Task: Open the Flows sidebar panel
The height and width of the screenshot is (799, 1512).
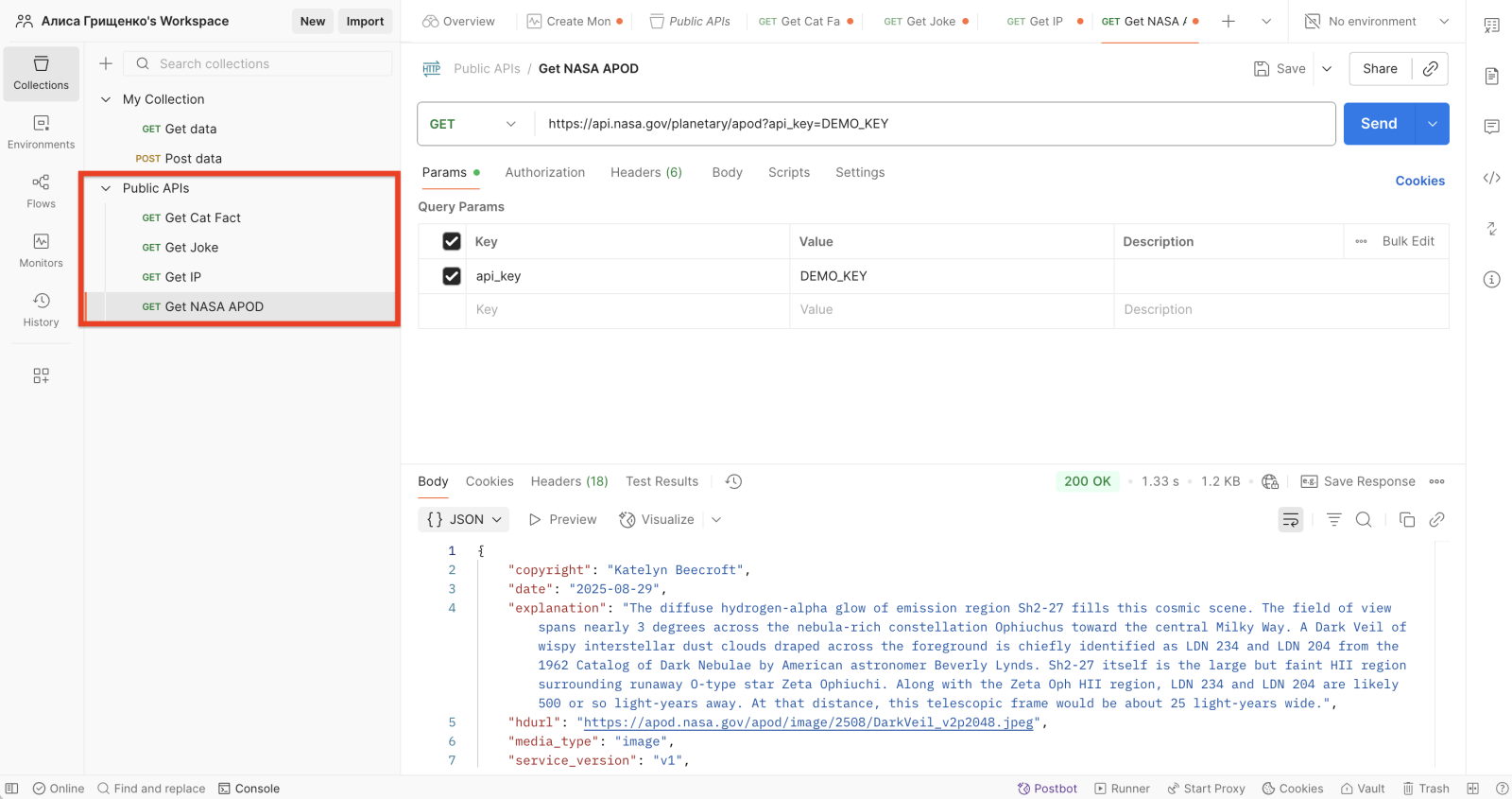Action: coord(42,191)
